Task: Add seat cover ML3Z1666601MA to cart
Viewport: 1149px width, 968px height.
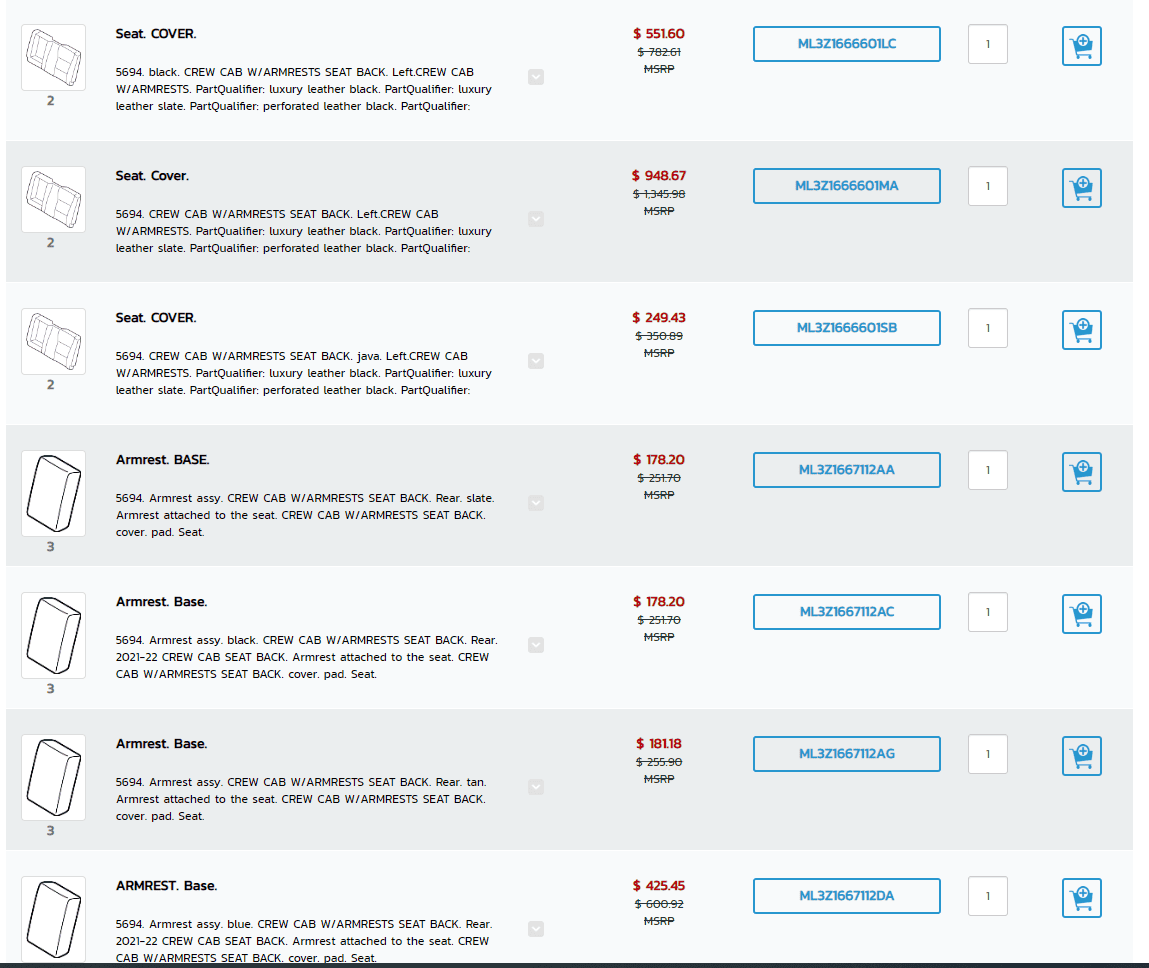Action: pos(1081,188)
